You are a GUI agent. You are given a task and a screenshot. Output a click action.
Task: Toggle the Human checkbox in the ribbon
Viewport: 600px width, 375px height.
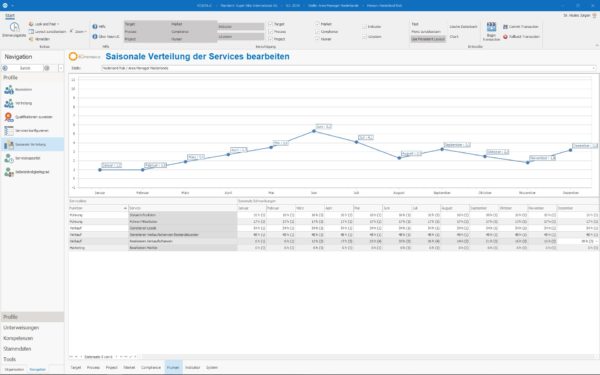pos(317,39)
